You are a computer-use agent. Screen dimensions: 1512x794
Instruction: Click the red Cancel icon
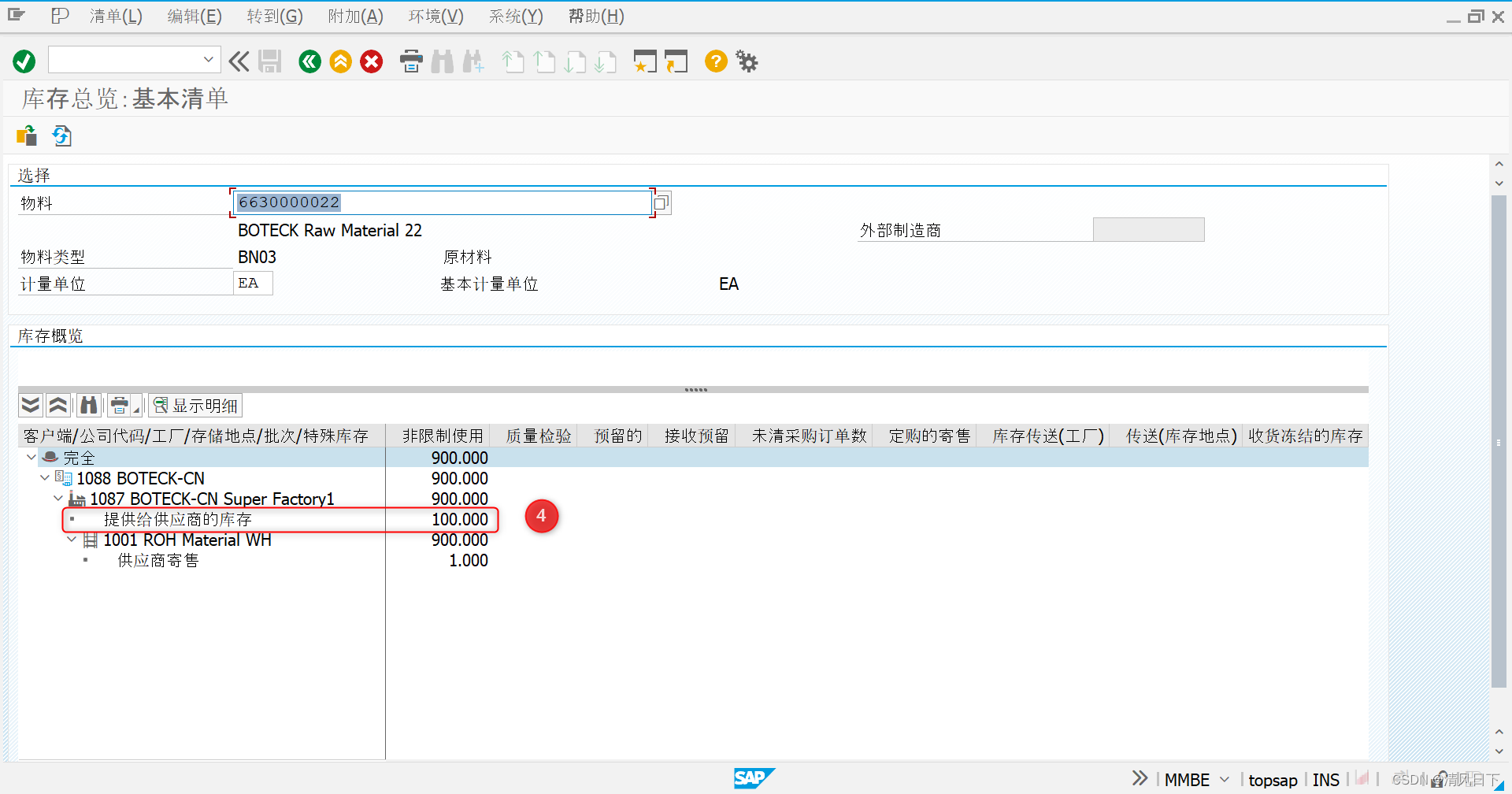pyautogui.click(x=372, y=61)
